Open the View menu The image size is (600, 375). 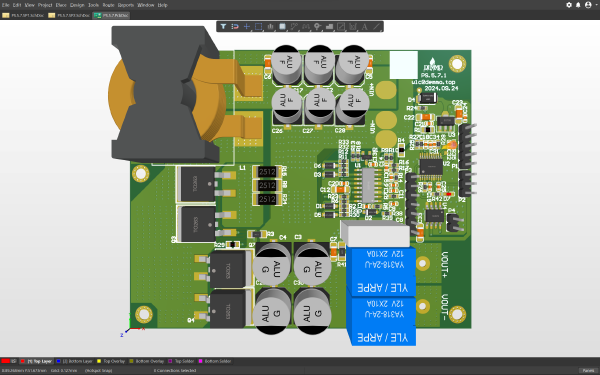29,5
